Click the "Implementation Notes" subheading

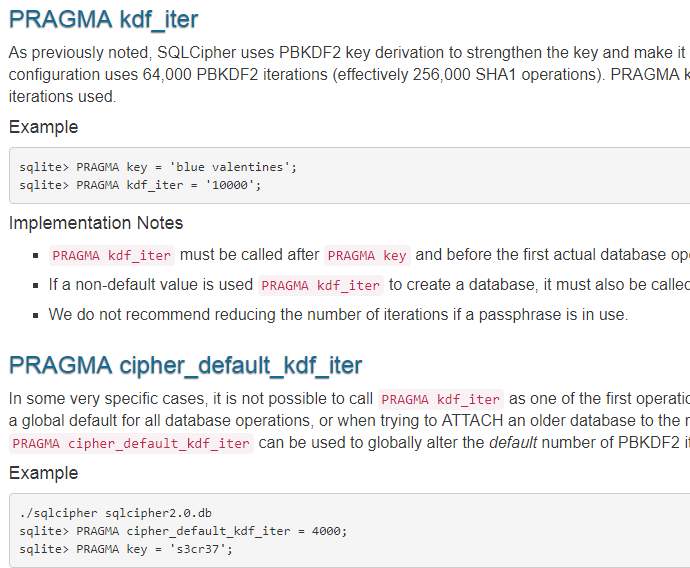(x=96, y=223)
